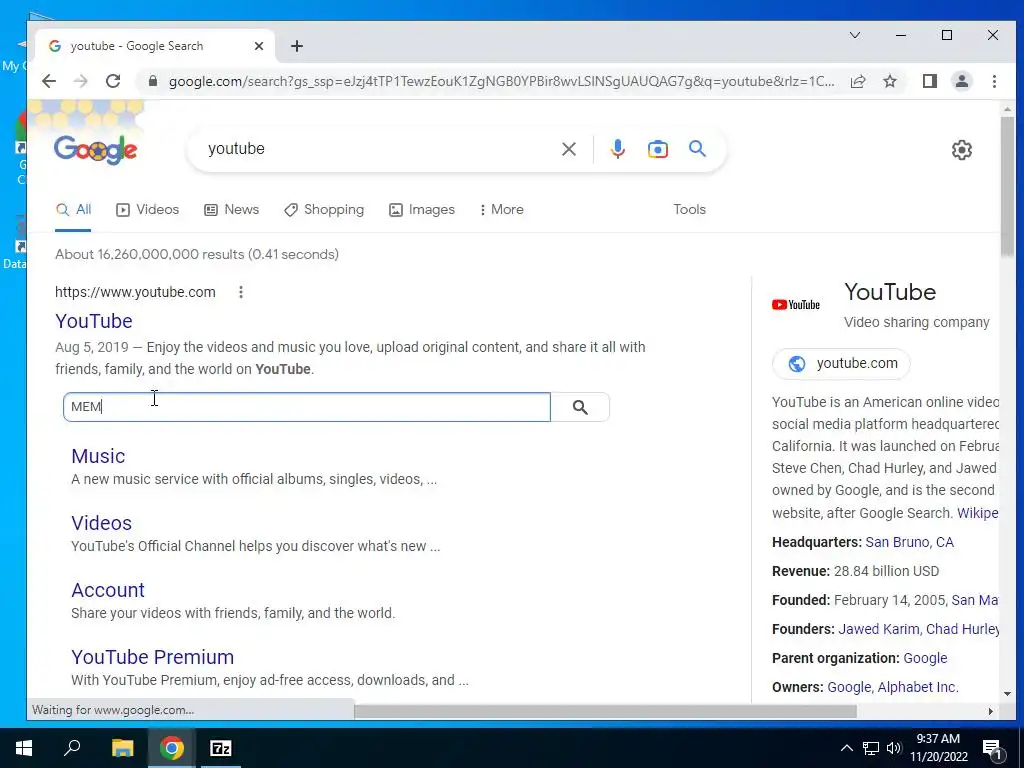Open the Account sitelink
Screen dimensions: 1024x768
point(108,590)
